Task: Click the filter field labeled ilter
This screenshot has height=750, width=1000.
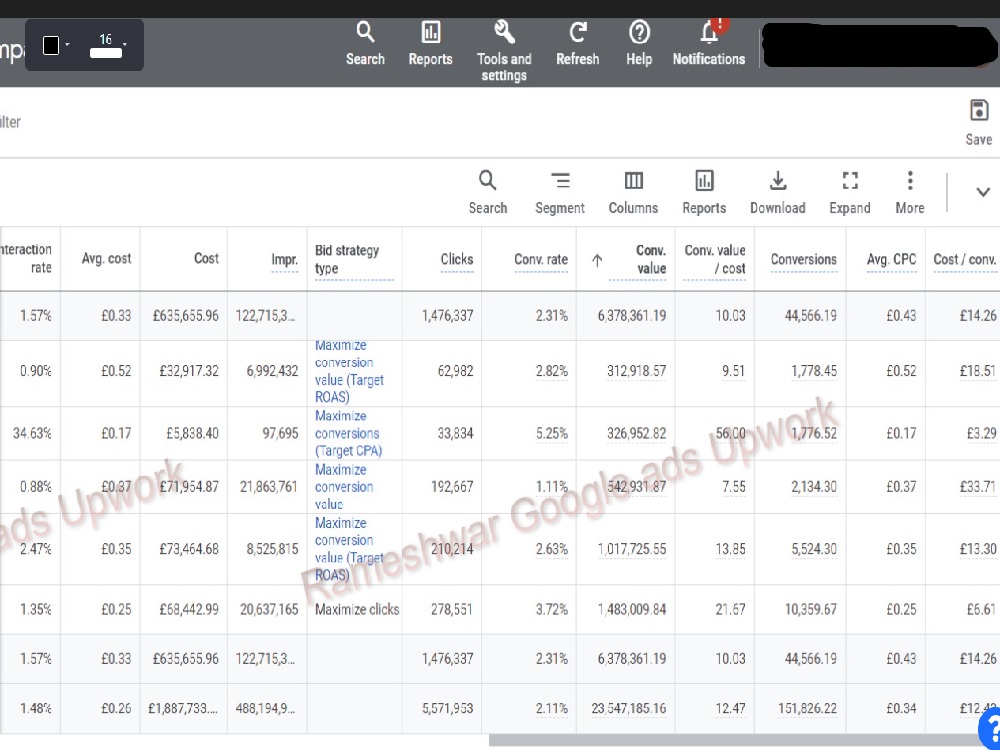Action: click(x=10, y=122)
